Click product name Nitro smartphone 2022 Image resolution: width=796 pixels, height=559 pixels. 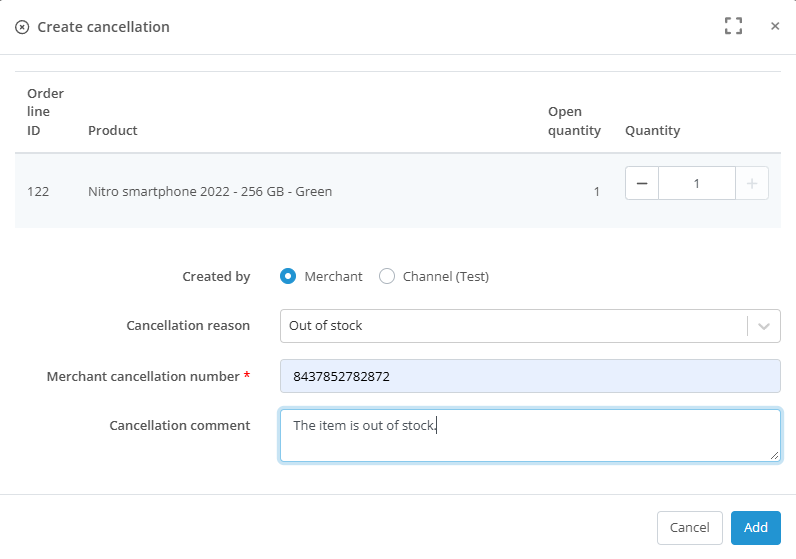pos(210,191)
